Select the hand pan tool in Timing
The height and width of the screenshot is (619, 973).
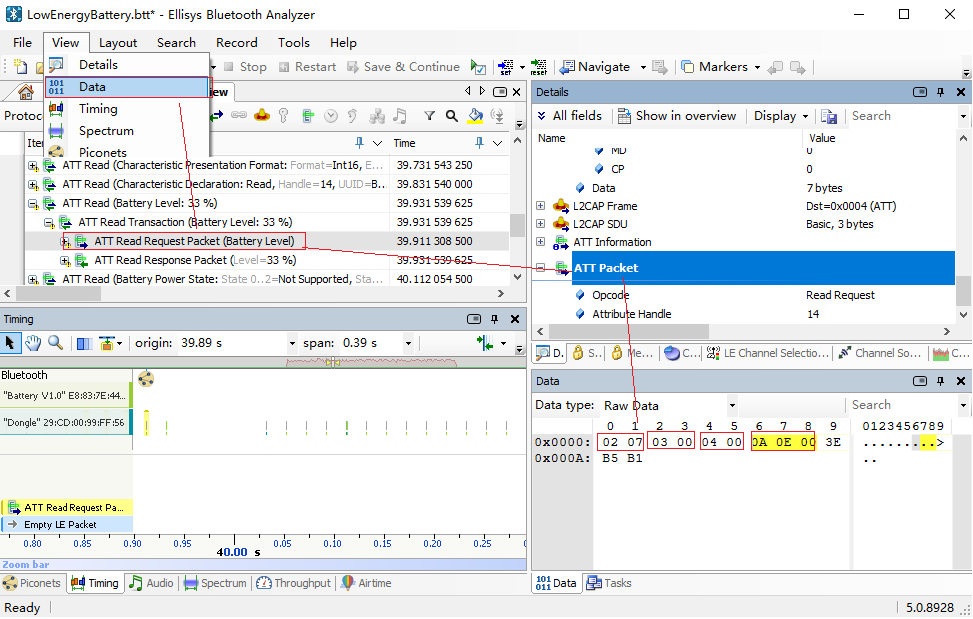click(33, 342)
